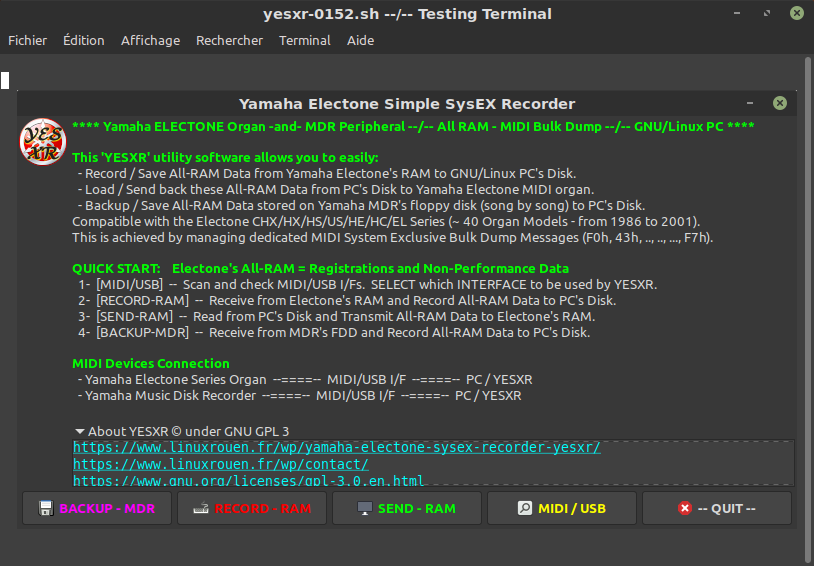The image size is (814, 566).
Task: Click the '- Record / Save All-RAM Data' line
Action: point(327,173)
